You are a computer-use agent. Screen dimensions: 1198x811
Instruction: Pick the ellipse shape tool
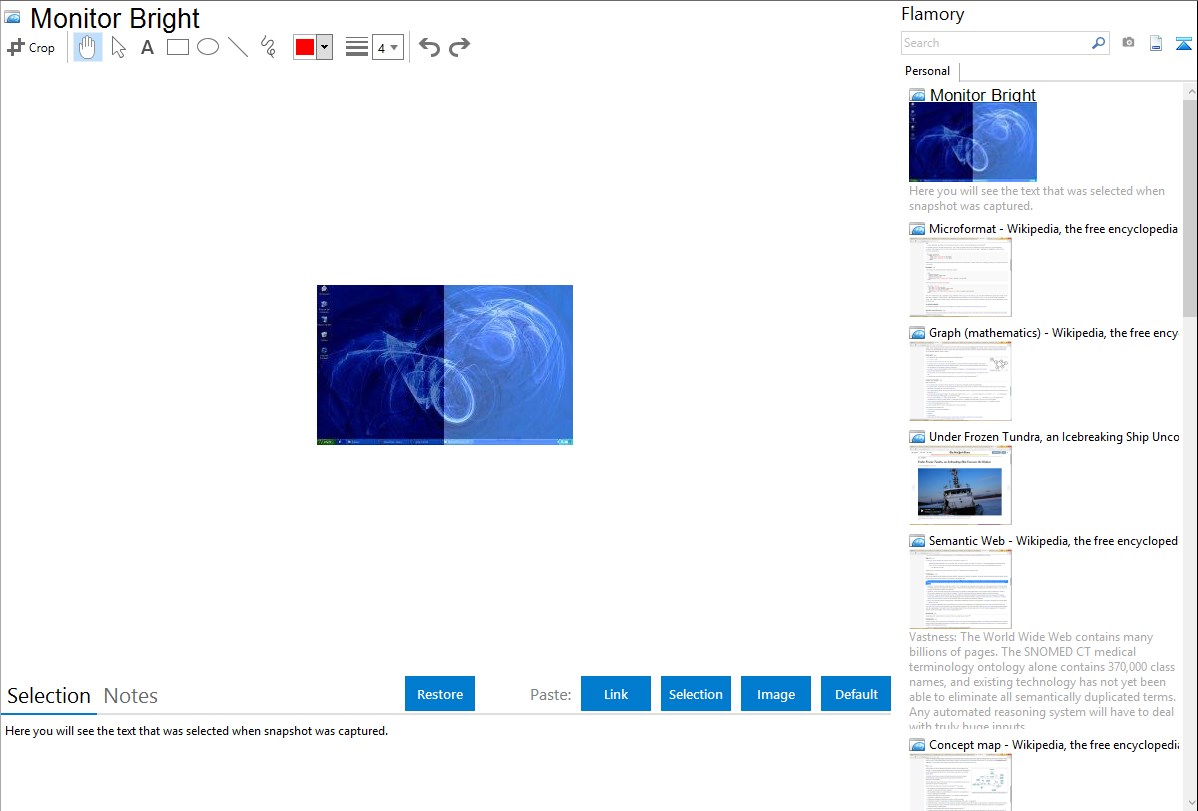click(x=208, y=47)
